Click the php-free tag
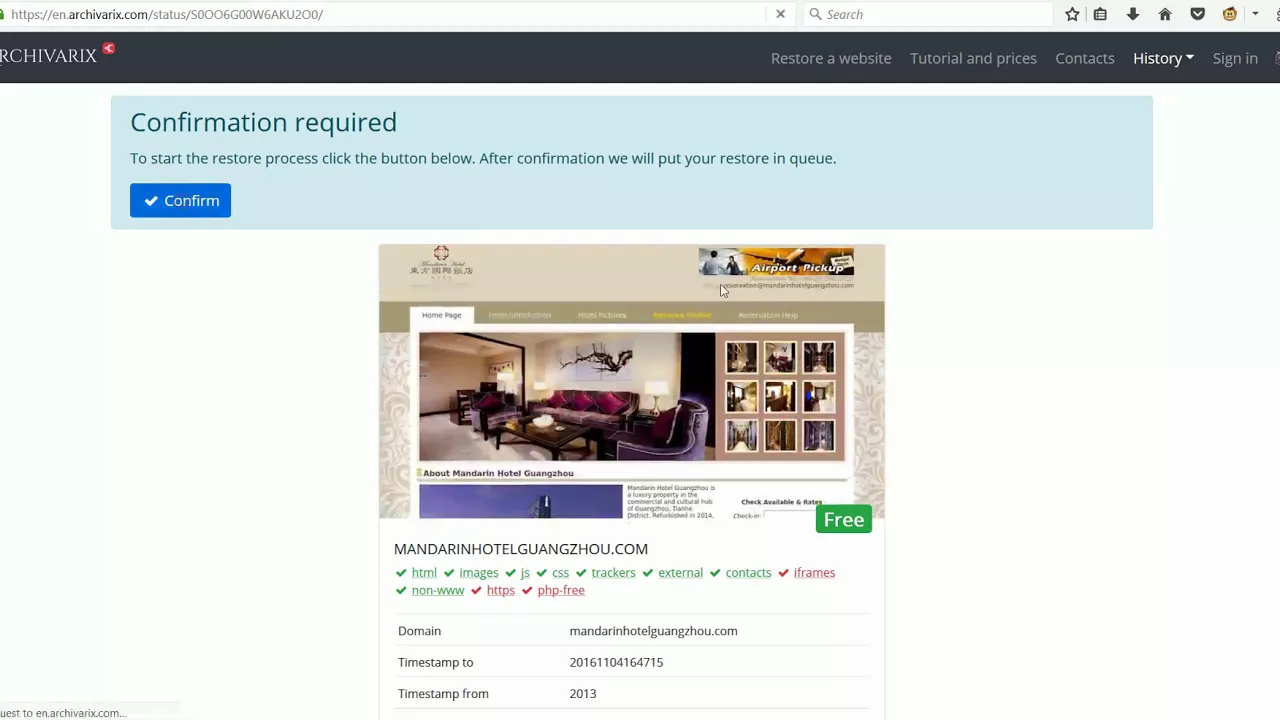Image resolution: width=1280 pixels, height=720 pixels. pyautogui.click(x=561, y=590)
